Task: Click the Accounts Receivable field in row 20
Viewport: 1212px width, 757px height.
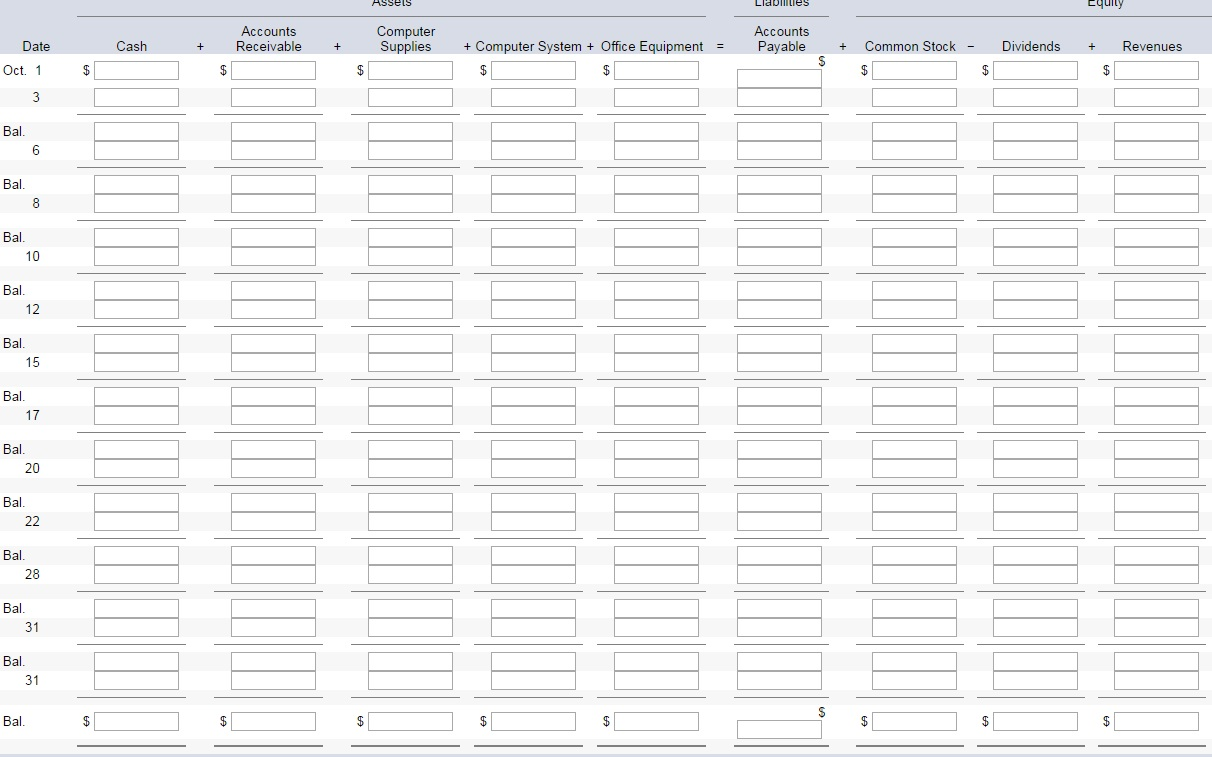Action: [273, 468]
